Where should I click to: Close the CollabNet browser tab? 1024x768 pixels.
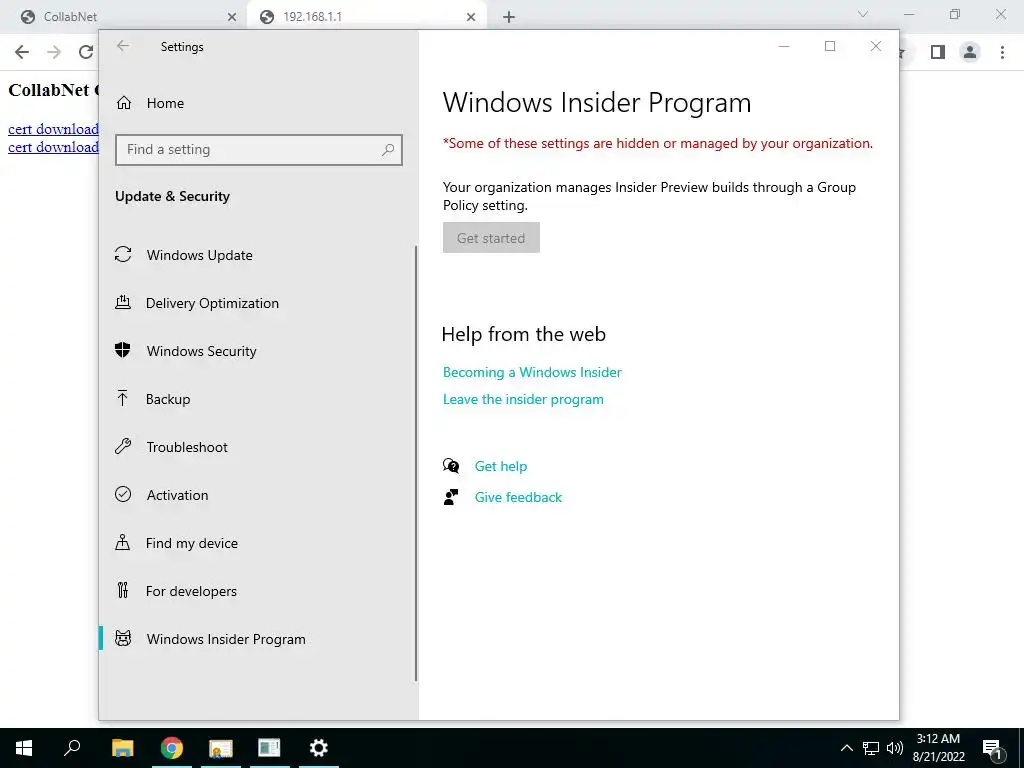pyautogui.click(x=231, y=17)
